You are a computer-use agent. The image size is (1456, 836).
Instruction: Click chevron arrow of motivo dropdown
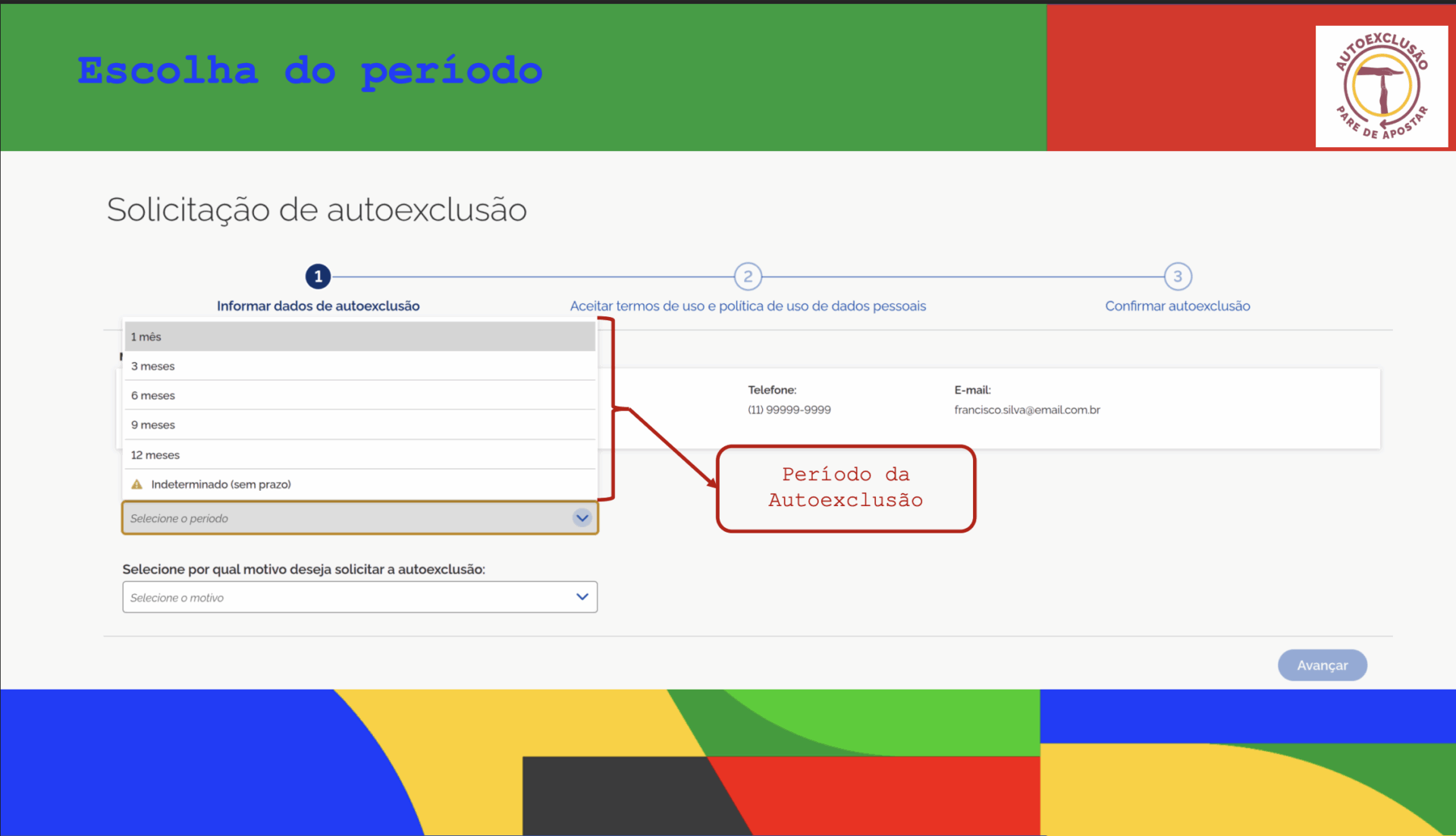click(x=582, y=597)
